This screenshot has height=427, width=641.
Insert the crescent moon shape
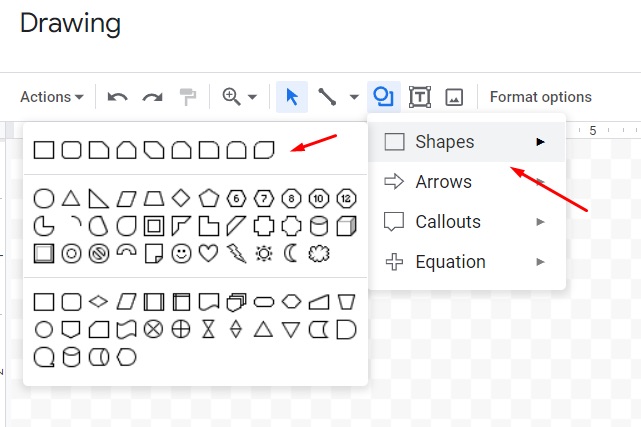(x=291, y=253)
